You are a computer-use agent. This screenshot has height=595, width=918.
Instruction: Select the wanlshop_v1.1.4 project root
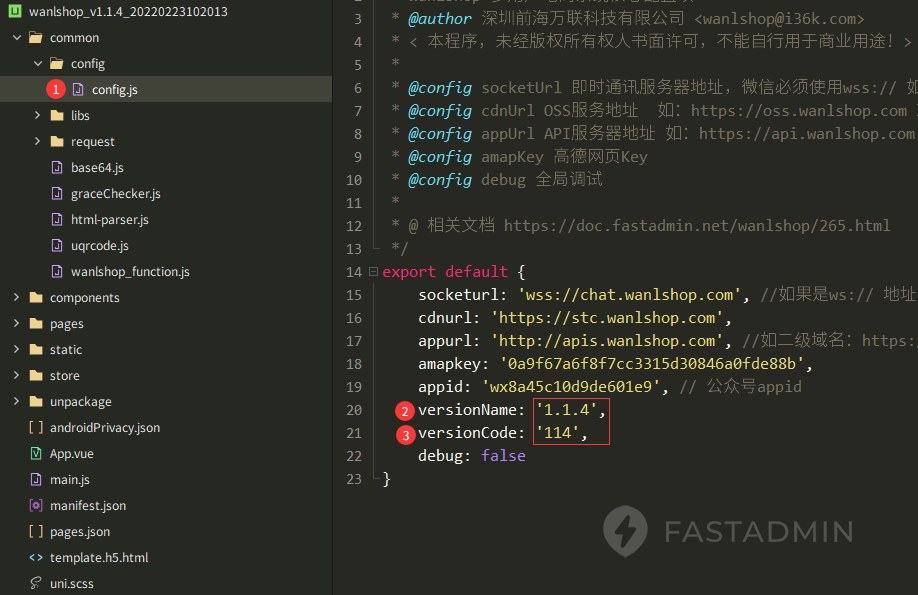(x=128, y=11)
